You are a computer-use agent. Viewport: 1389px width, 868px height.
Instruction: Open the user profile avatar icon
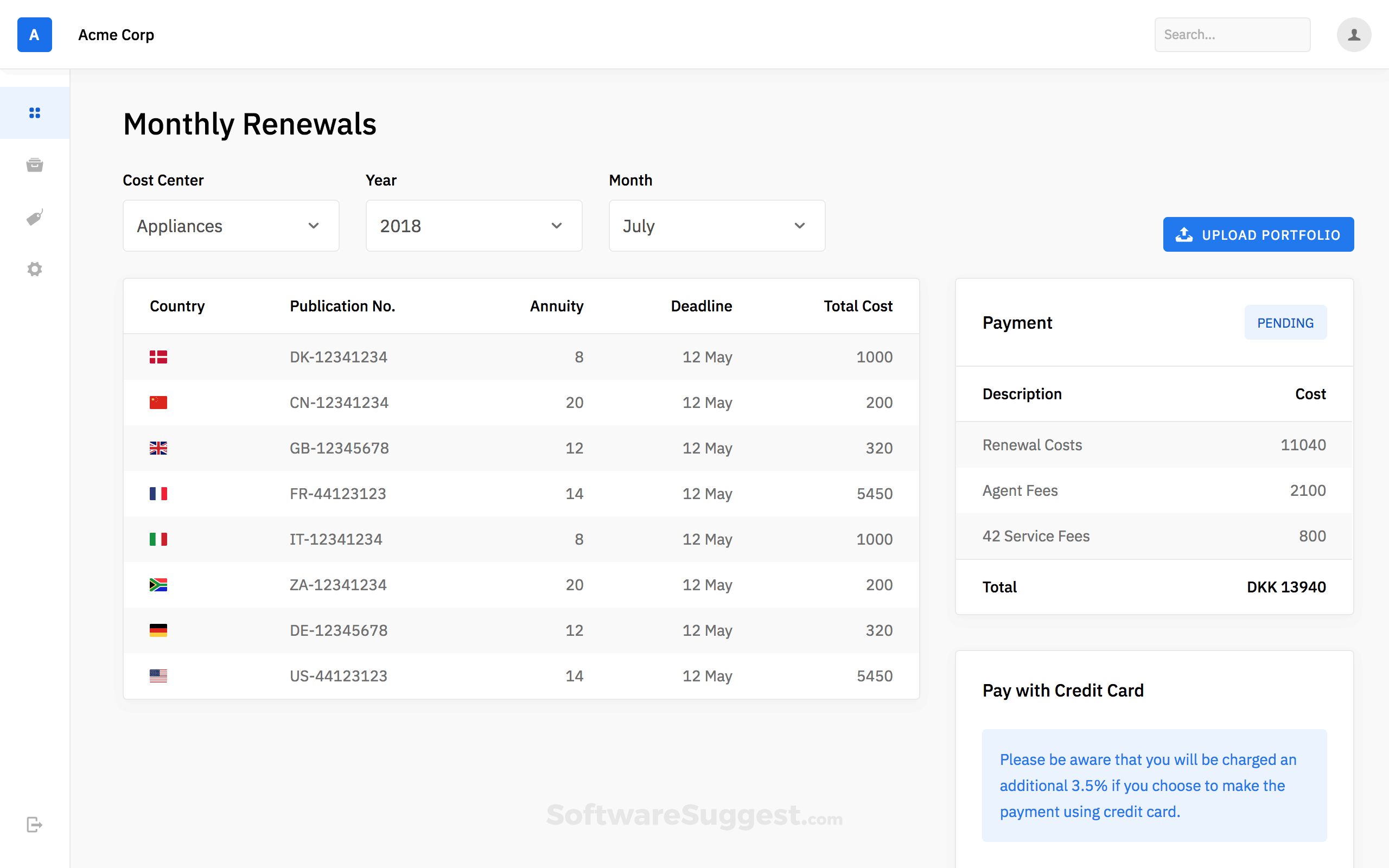(1354, 34)
